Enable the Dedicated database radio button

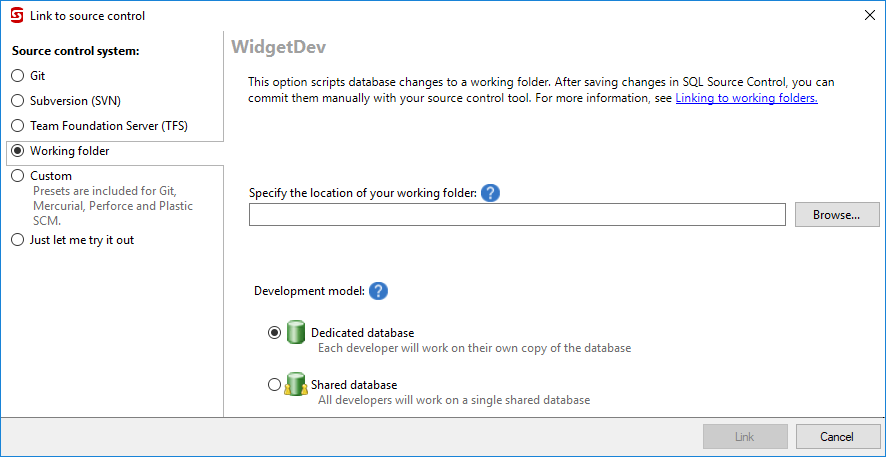(275, 333)
